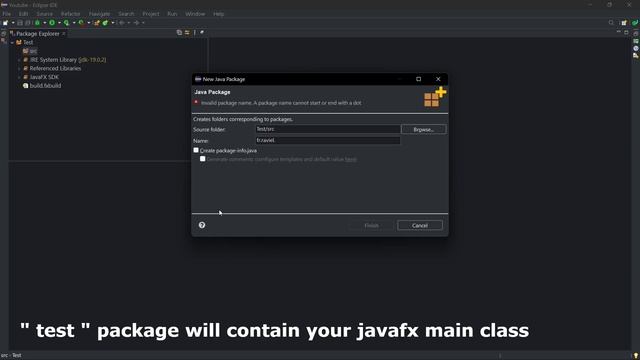Click the green Run toolbar icon
The height and width of the screenshot is (360, 640).
(52, 22)
